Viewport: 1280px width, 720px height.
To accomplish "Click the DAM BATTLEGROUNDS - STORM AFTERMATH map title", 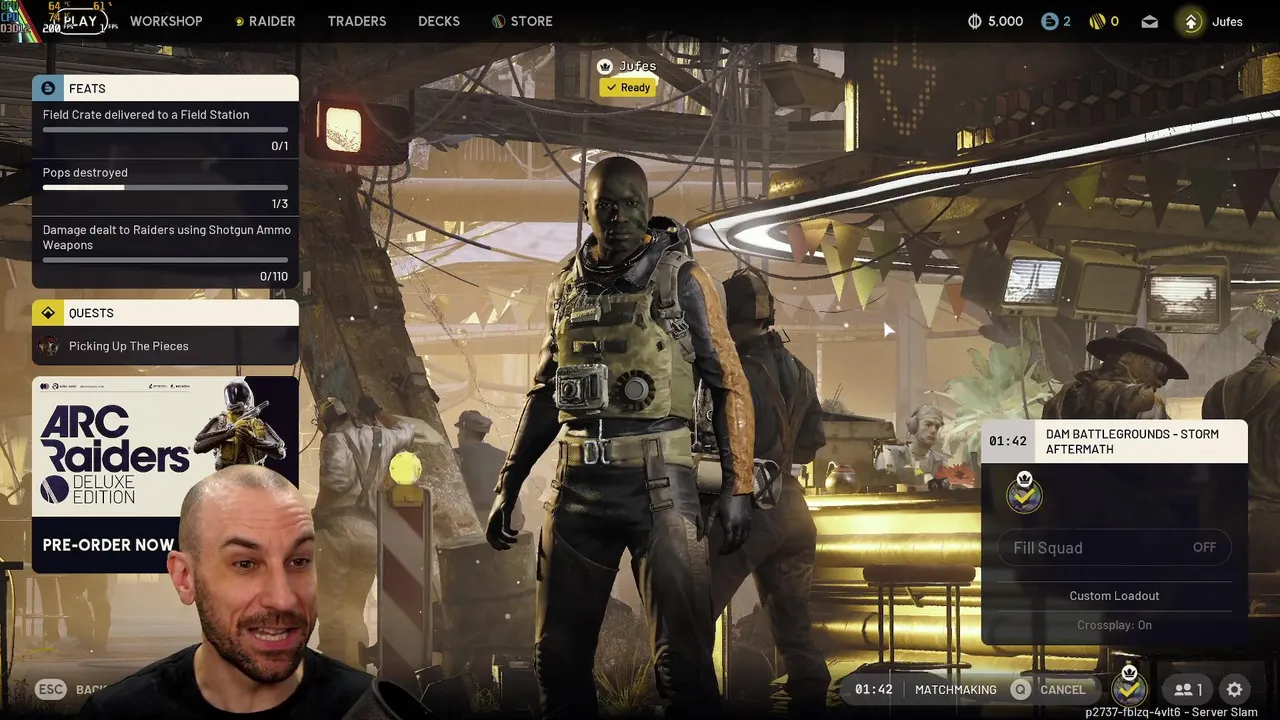I will click(1132, 442).
